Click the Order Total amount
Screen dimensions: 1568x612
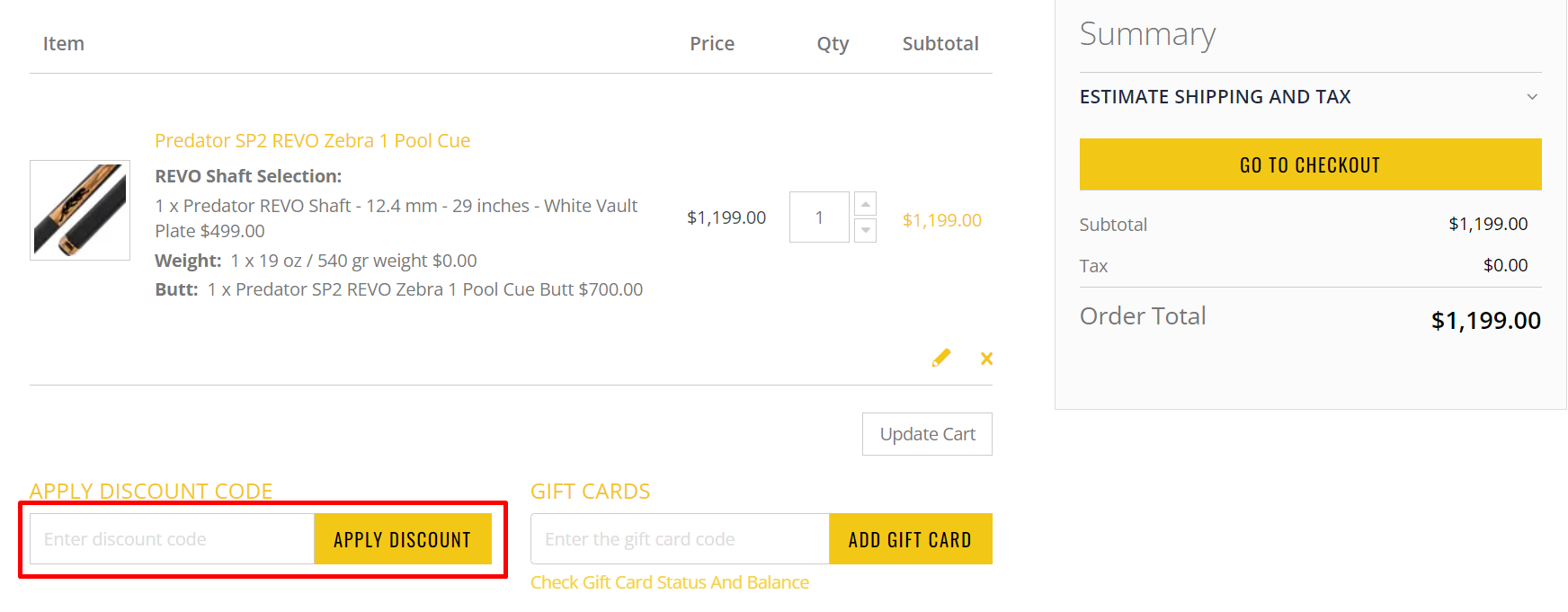click(1485, 320)
